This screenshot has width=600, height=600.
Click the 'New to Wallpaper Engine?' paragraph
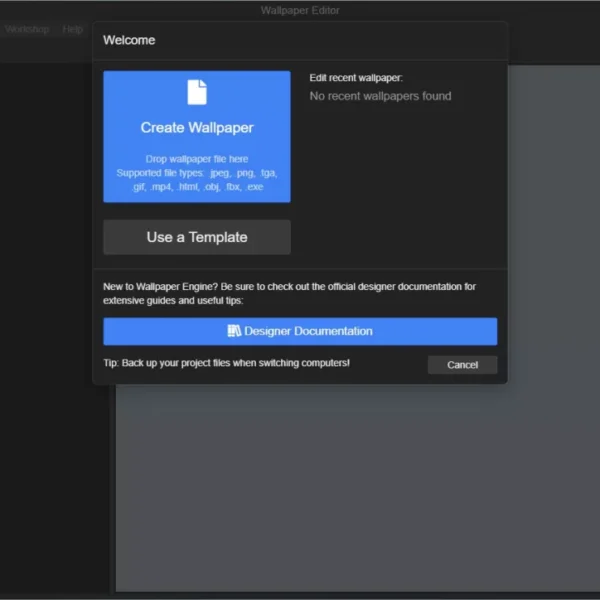click(x=290, y=293)
